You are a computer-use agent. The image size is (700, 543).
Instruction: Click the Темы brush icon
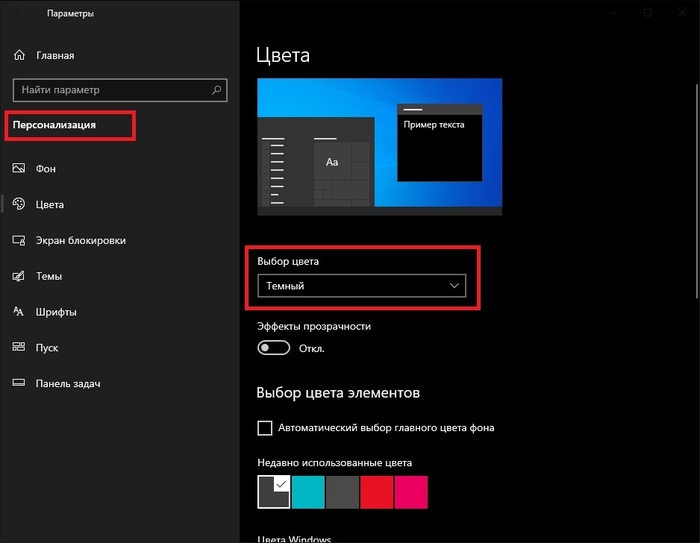point(19,276)
